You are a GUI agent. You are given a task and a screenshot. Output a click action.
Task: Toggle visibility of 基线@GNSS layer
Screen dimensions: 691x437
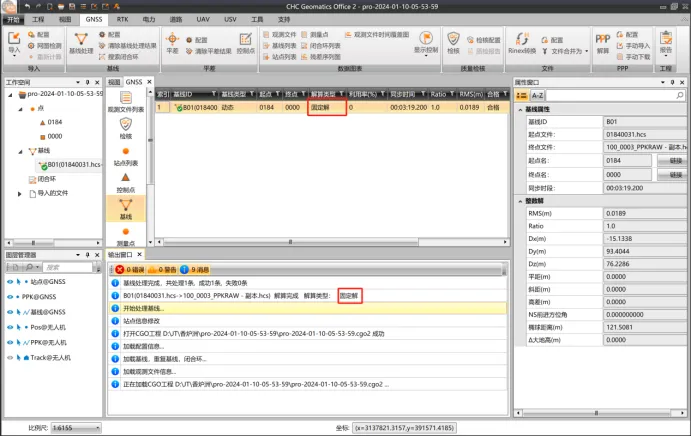pyautogui.click(x=10, y=312)
